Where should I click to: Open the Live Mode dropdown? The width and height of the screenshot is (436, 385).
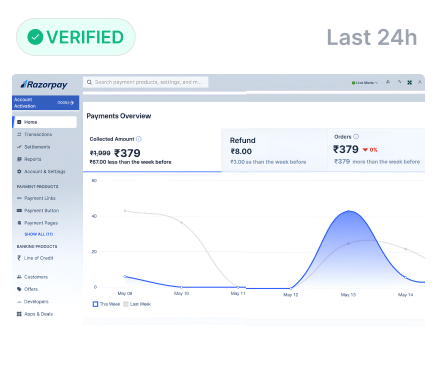click(365, 83)
